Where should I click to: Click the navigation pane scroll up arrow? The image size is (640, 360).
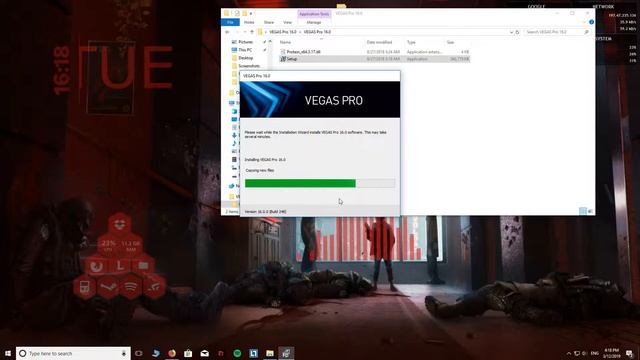click(x=270, y=42)
